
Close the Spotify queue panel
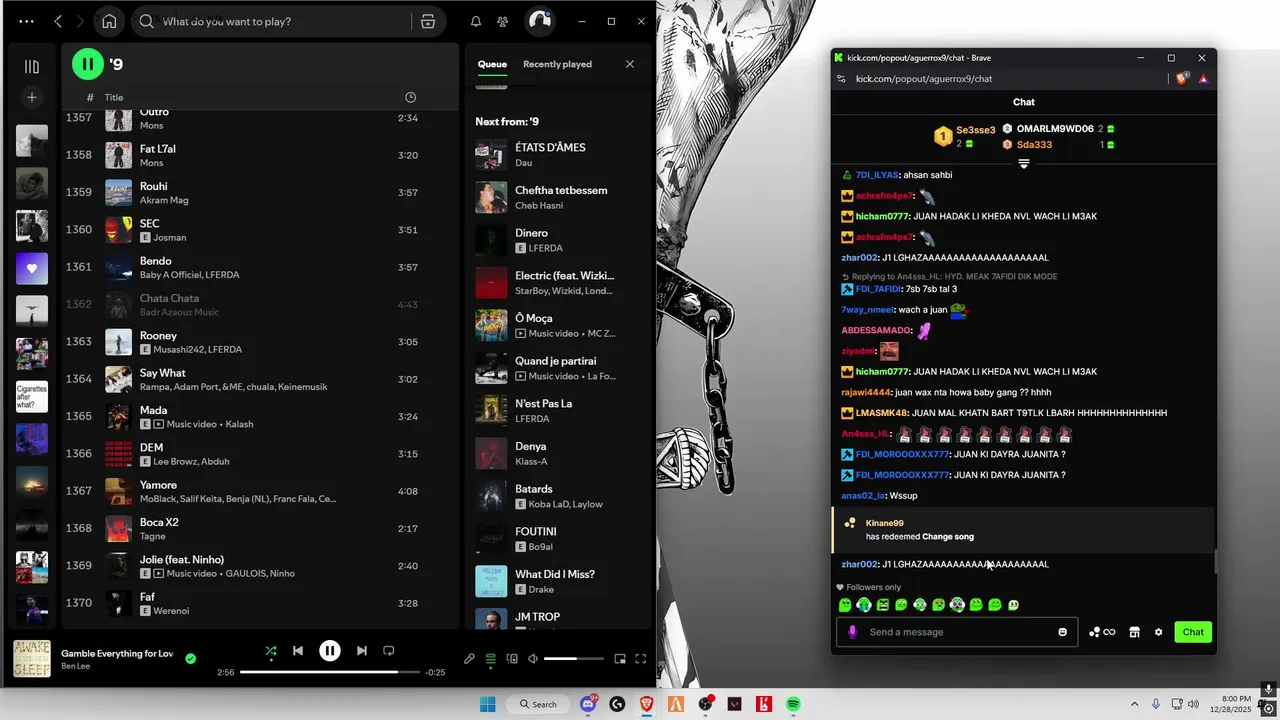(x=630, y=64)
